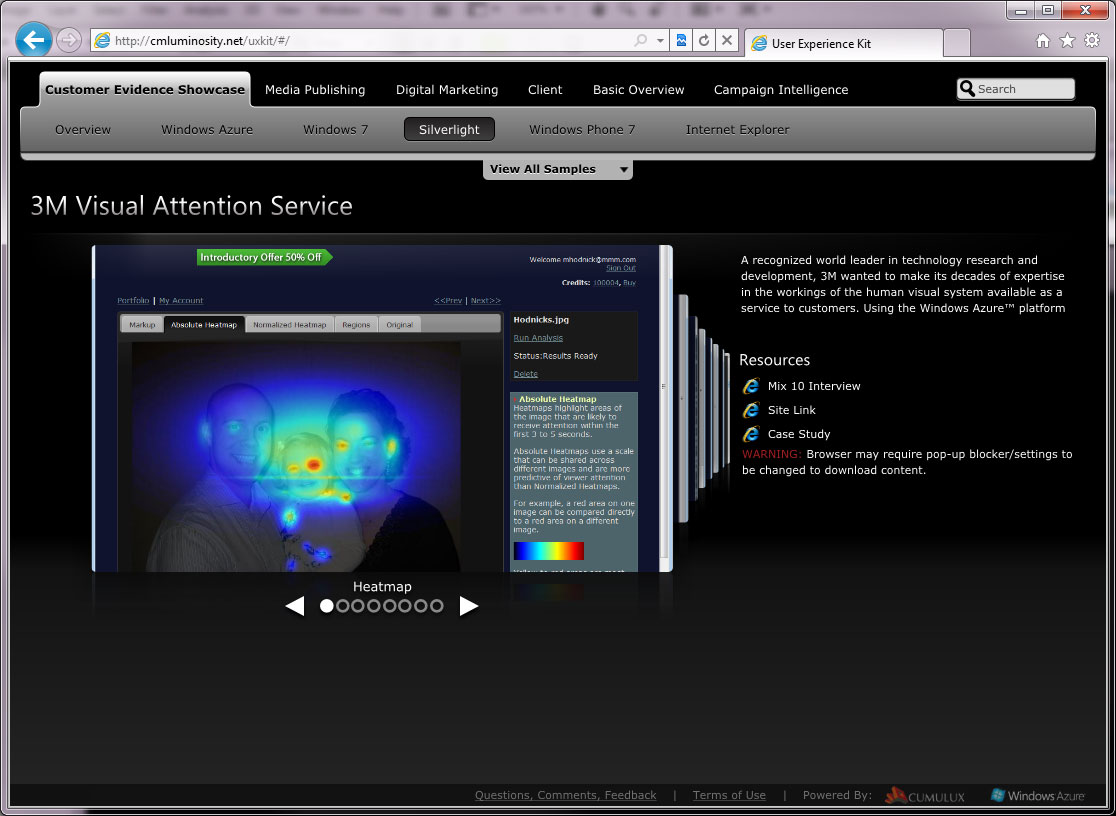Screen dimensions: 1116x816
Task: Toggle the compatibility view icon
Action: [681, 41]
